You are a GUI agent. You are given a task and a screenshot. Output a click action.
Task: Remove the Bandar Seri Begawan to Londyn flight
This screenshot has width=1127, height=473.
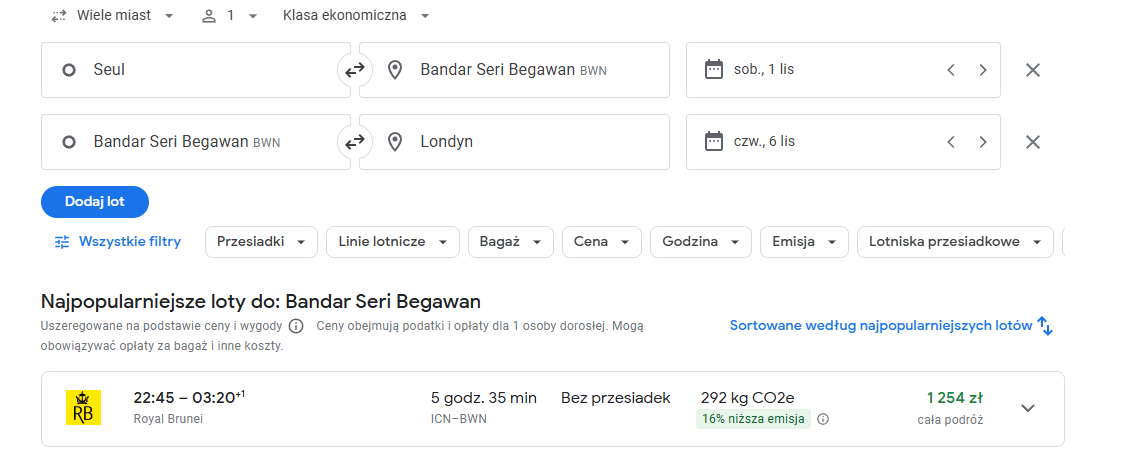coord(1032,142)
